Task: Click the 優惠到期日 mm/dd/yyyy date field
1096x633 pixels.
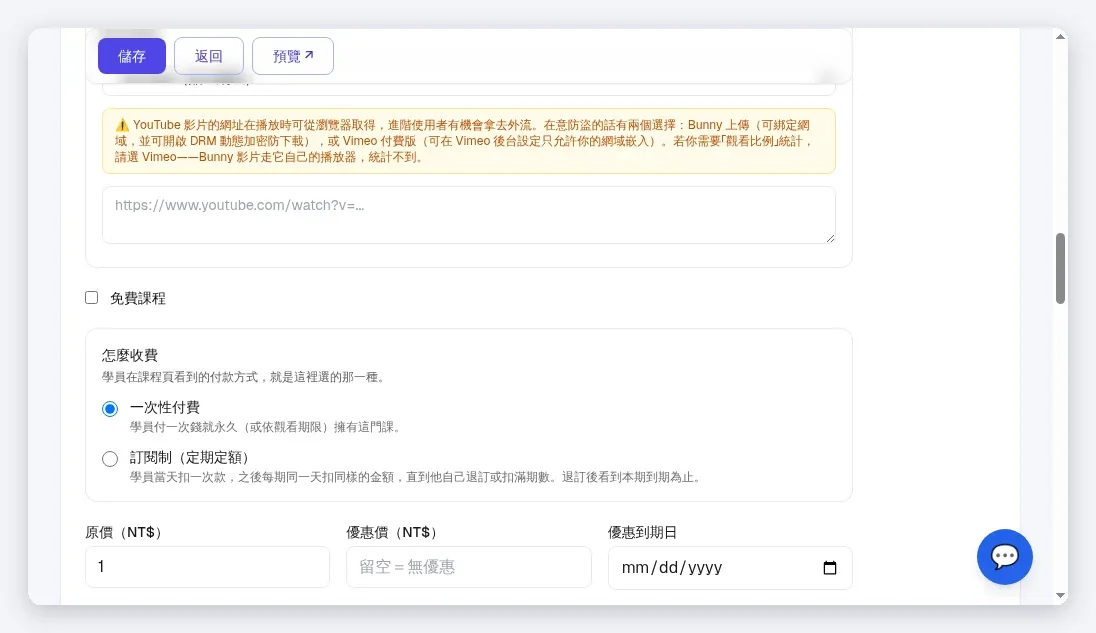Action: coord(730,568)
